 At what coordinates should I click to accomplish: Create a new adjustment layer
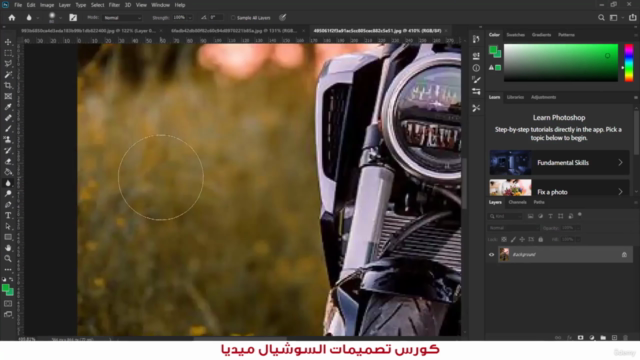coord(592,338)
